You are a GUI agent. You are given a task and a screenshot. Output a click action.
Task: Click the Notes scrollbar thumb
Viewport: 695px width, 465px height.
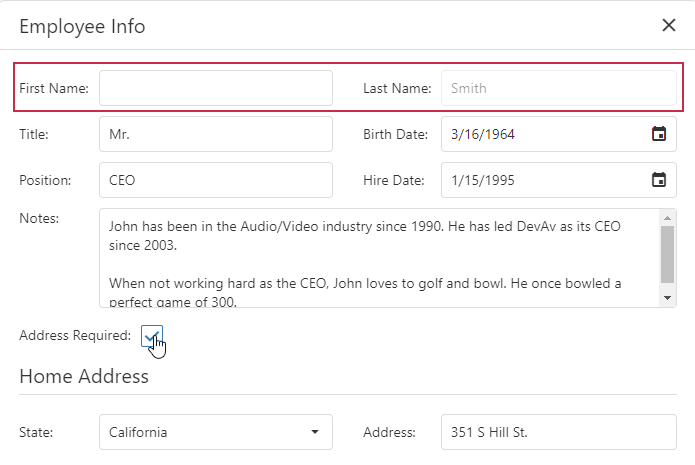pos(668,253)
